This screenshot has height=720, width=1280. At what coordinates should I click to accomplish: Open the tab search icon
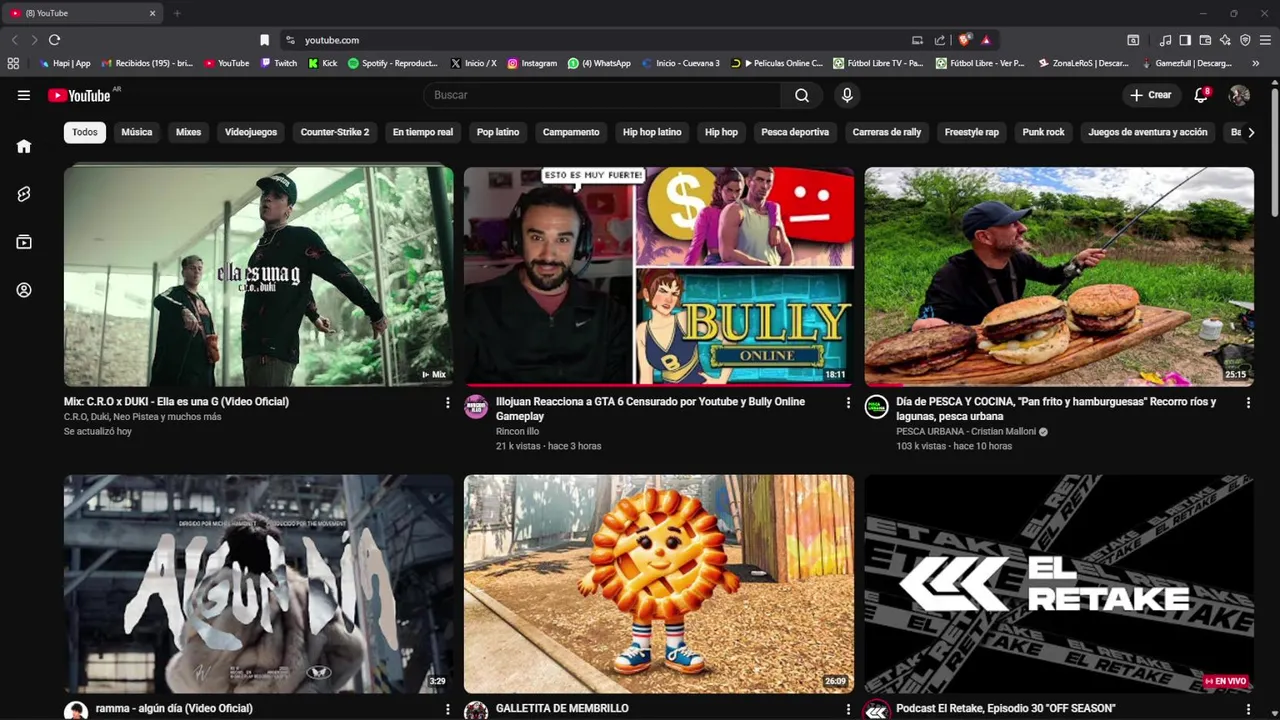click(x=1133, y=40)
